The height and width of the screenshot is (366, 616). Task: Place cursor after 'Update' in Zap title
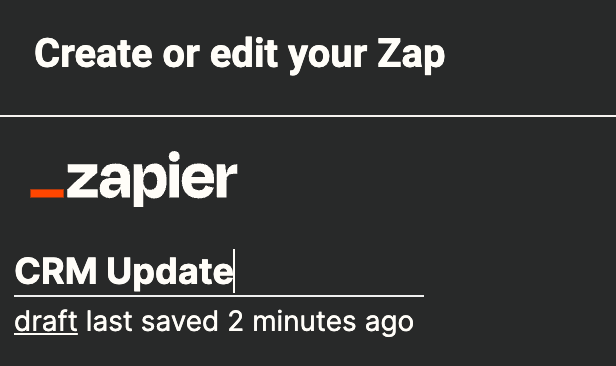[234, 271]
